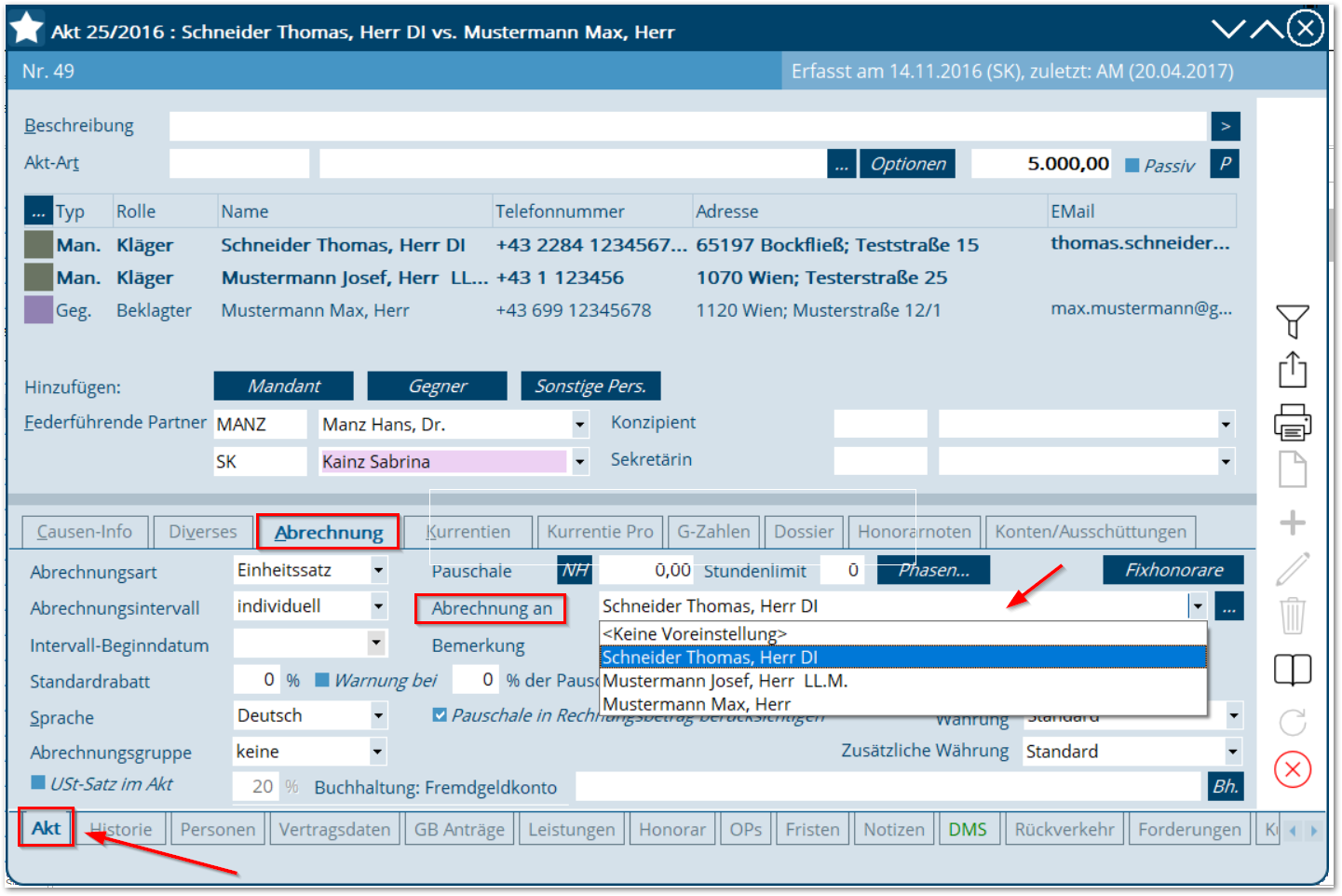Switch to Causen-Info tab

tap(85, 532)
